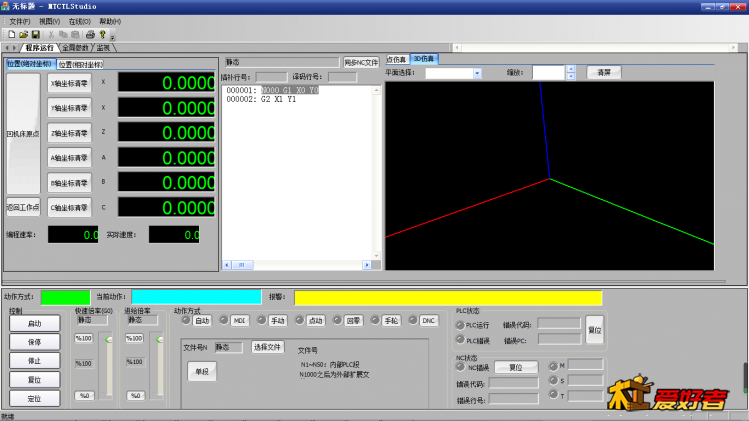Click the 回机床原点 button
The image size is (749, 421).
click(x=23, y=134)
